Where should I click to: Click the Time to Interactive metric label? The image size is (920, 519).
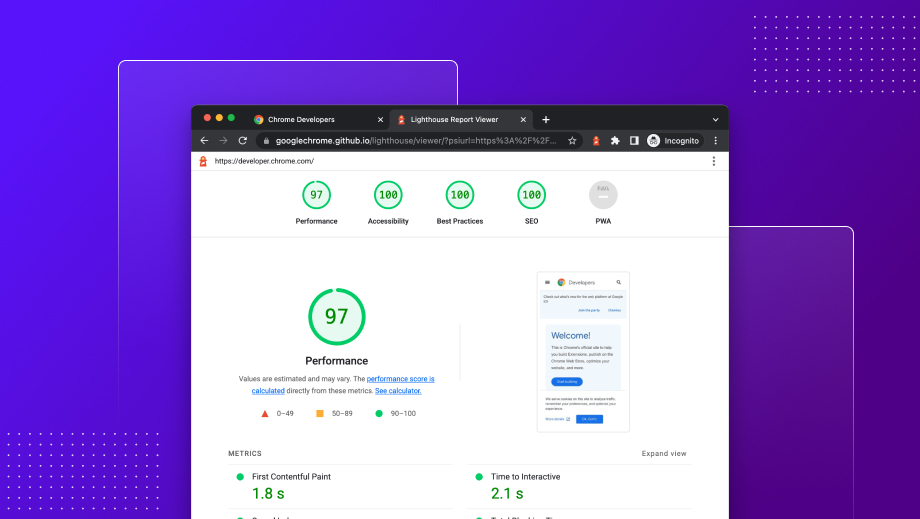[525, 477]
